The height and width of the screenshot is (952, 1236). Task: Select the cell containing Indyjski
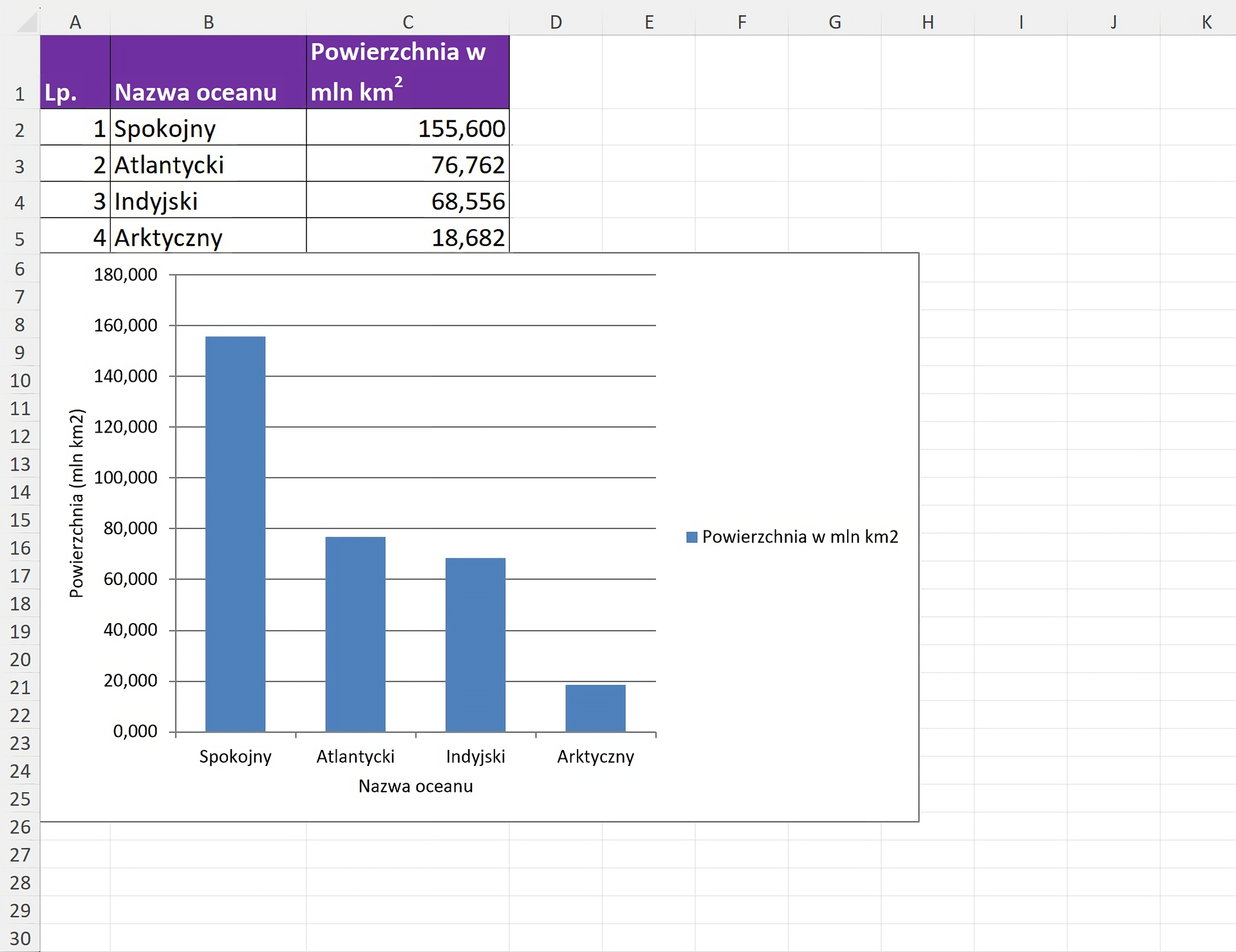pyautogui.click(x=208, y=201)
